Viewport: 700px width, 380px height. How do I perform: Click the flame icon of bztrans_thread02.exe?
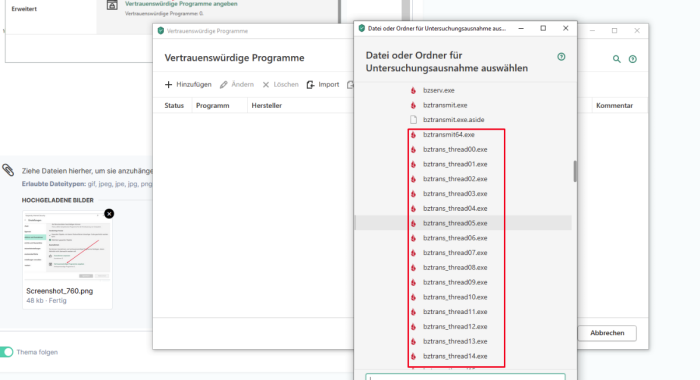pos(413,179)
